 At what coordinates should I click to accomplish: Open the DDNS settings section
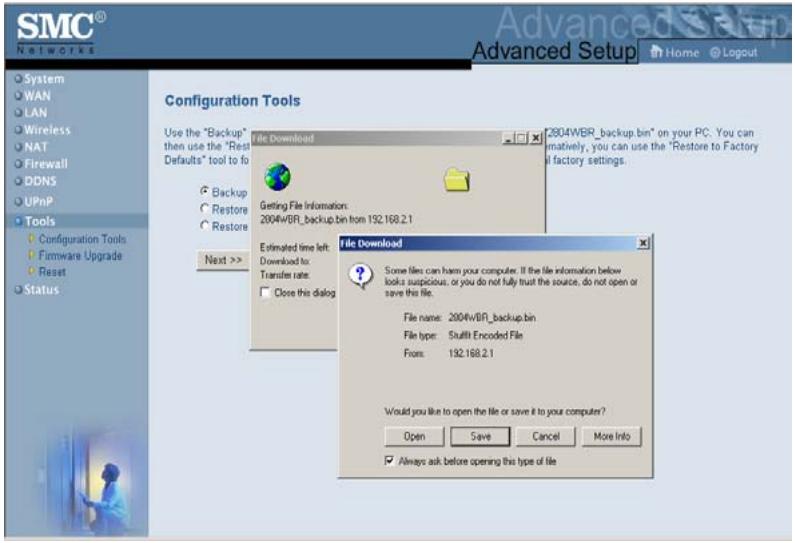point(40,181)
